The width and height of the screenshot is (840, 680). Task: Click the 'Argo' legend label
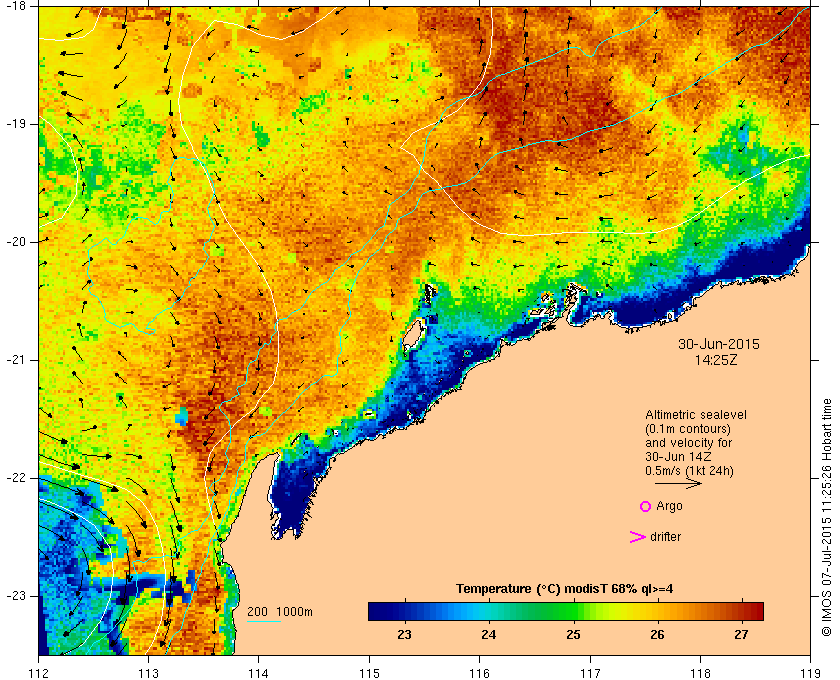(669, 506)
